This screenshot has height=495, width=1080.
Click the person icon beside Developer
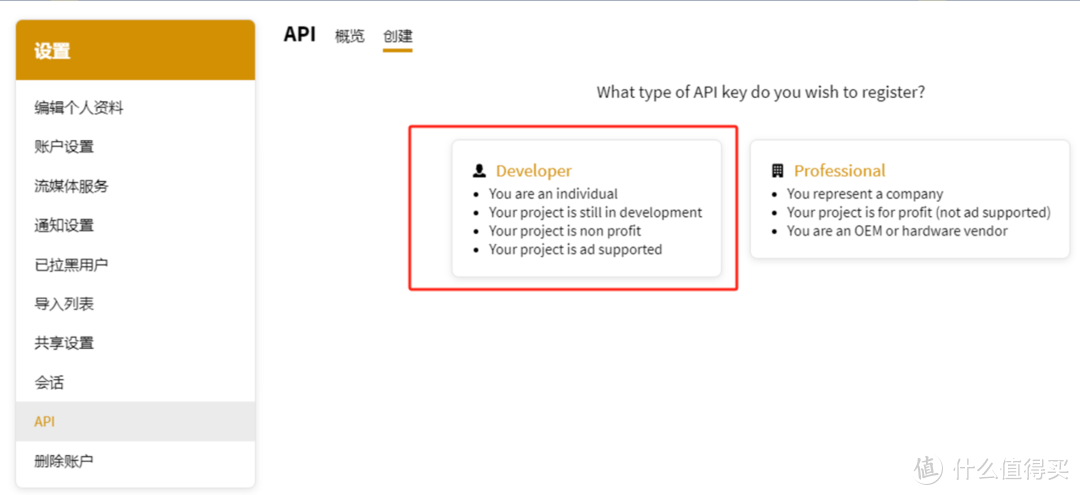(x=479, y=171)
